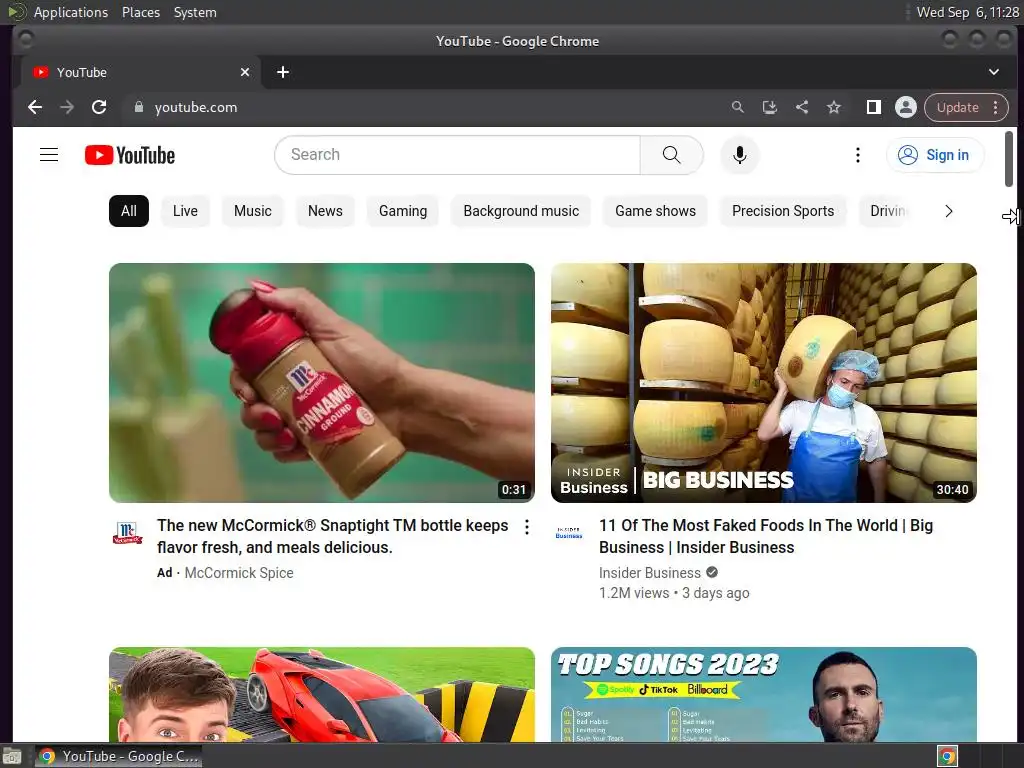Click the Sign in button
The height and width of the screenshot is (768, 1024).
(935, 155)
